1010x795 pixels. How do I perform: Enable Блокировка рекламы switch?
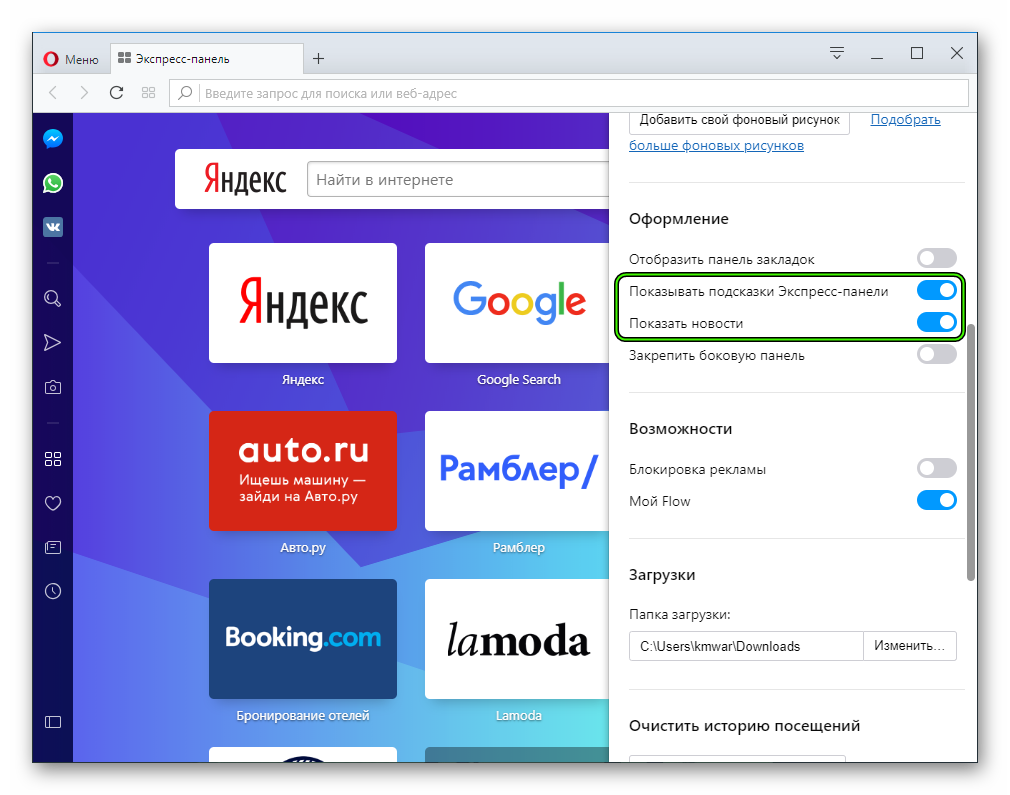coord(937,468)
